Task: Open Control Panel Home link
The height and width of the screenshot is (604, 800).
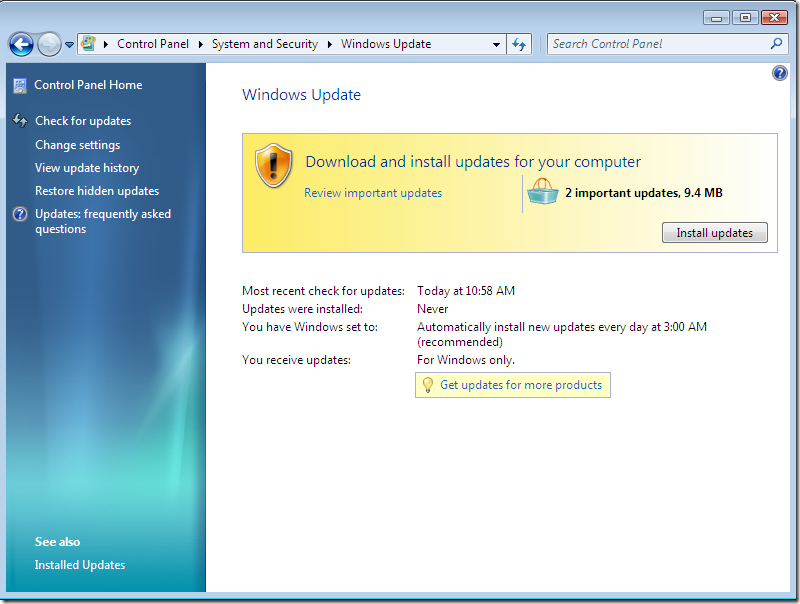Action: coord(88,85)
